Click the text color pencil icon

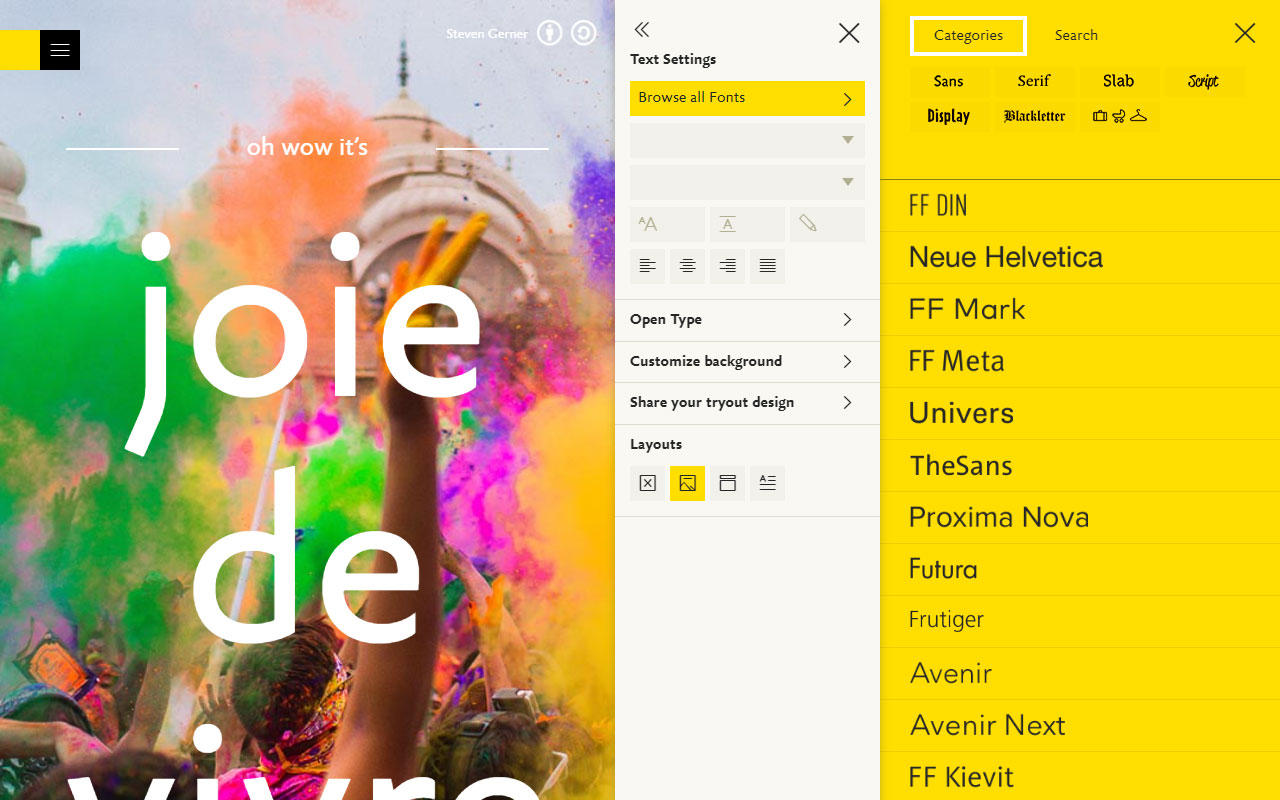click(827, 224)
